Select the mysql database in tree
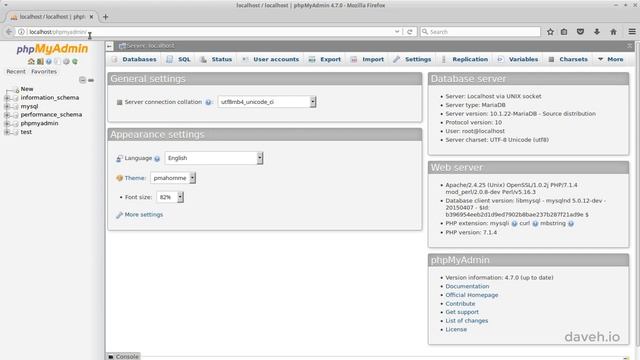Image resolution: width=640 pixels, height=360 pixels. [x=29, y=107]
